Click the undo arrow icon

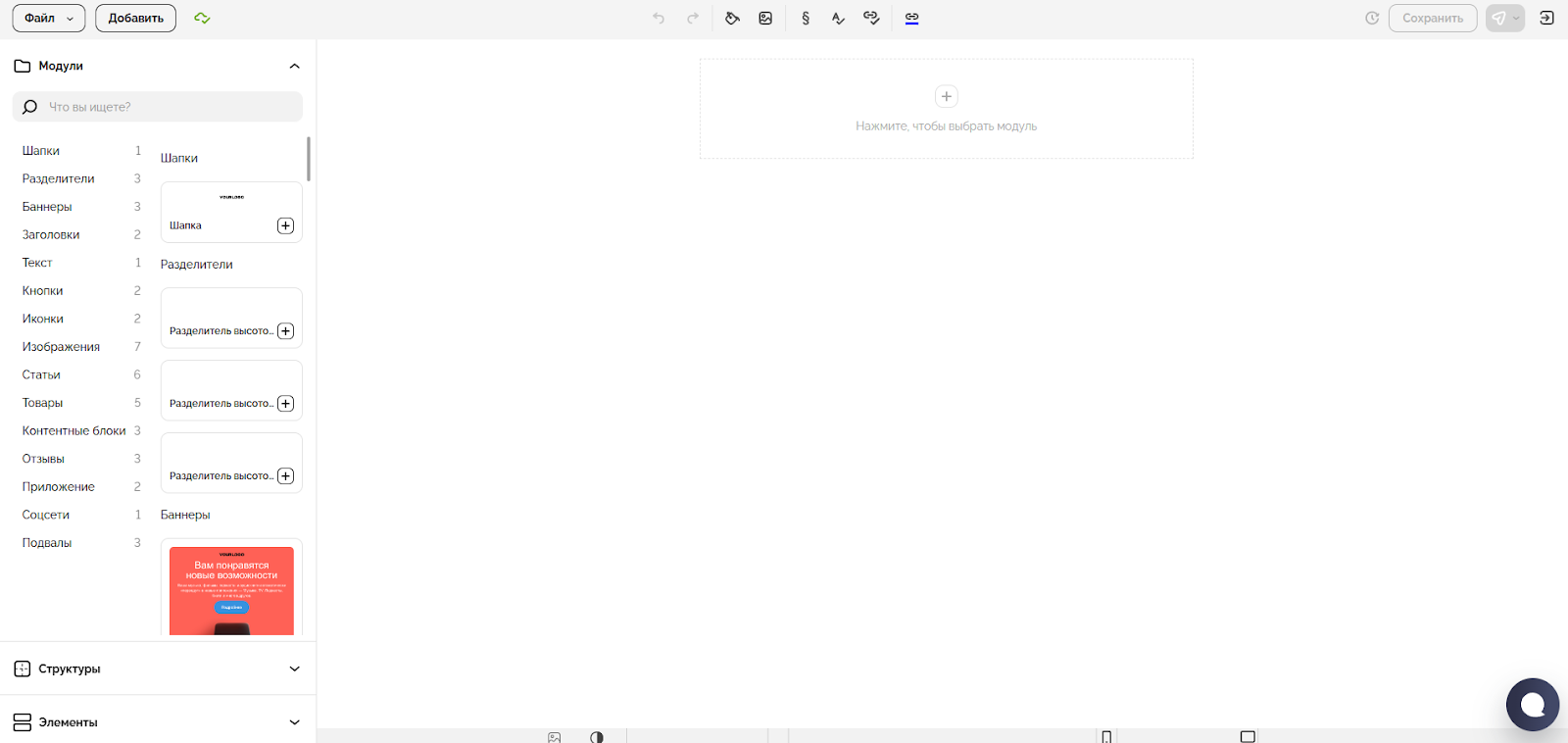(659, 19)
